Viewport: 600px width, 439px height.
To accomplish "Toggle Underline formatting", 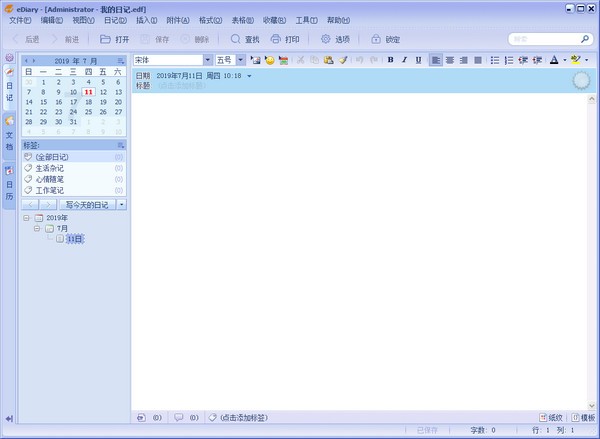I will pos(417,60).
